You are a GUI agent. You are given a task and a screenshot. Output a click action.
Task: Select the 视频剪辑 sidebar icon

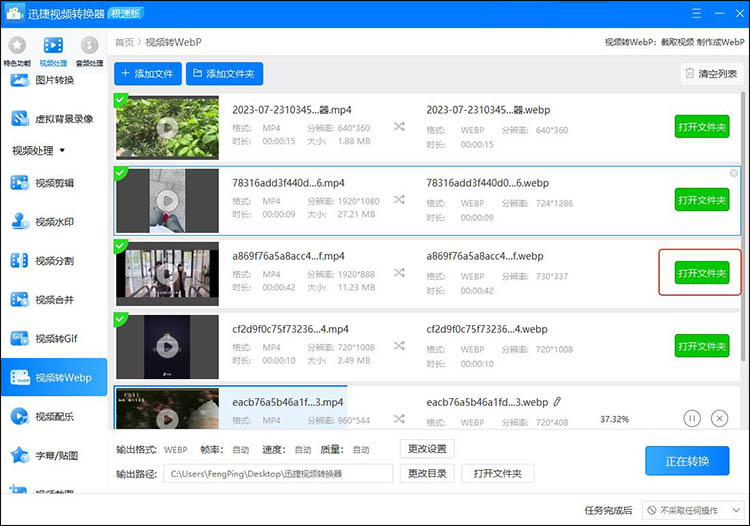pos(20,182)
